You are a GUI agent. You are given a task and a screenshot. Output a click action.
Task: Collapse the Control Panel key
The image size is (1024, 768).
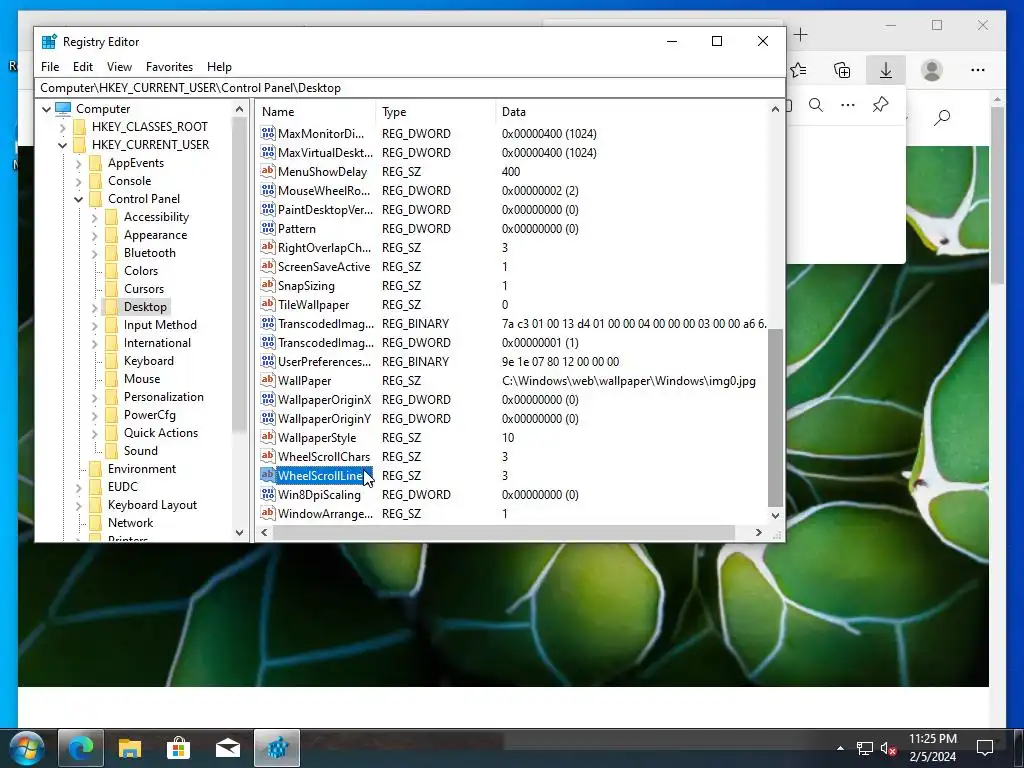78,199
